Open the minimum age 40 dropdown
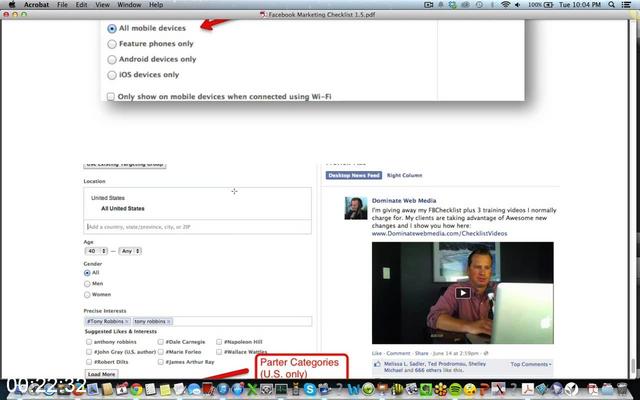This screenshot has height=400, width=640. pyautogui.click(x=96, y=251)
